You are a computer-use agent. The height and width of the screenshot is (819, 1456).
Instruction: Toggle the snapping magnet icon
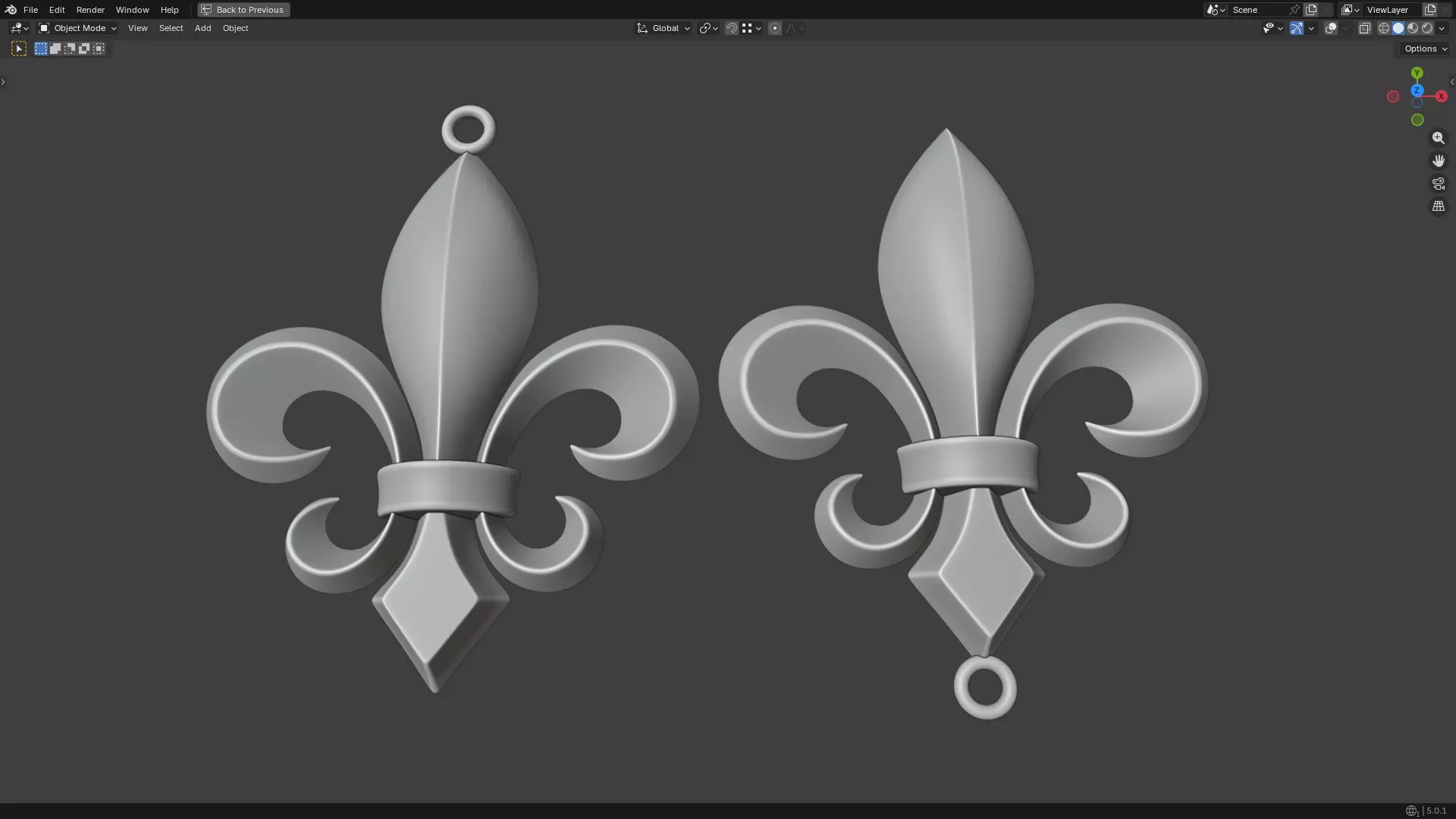731,28
